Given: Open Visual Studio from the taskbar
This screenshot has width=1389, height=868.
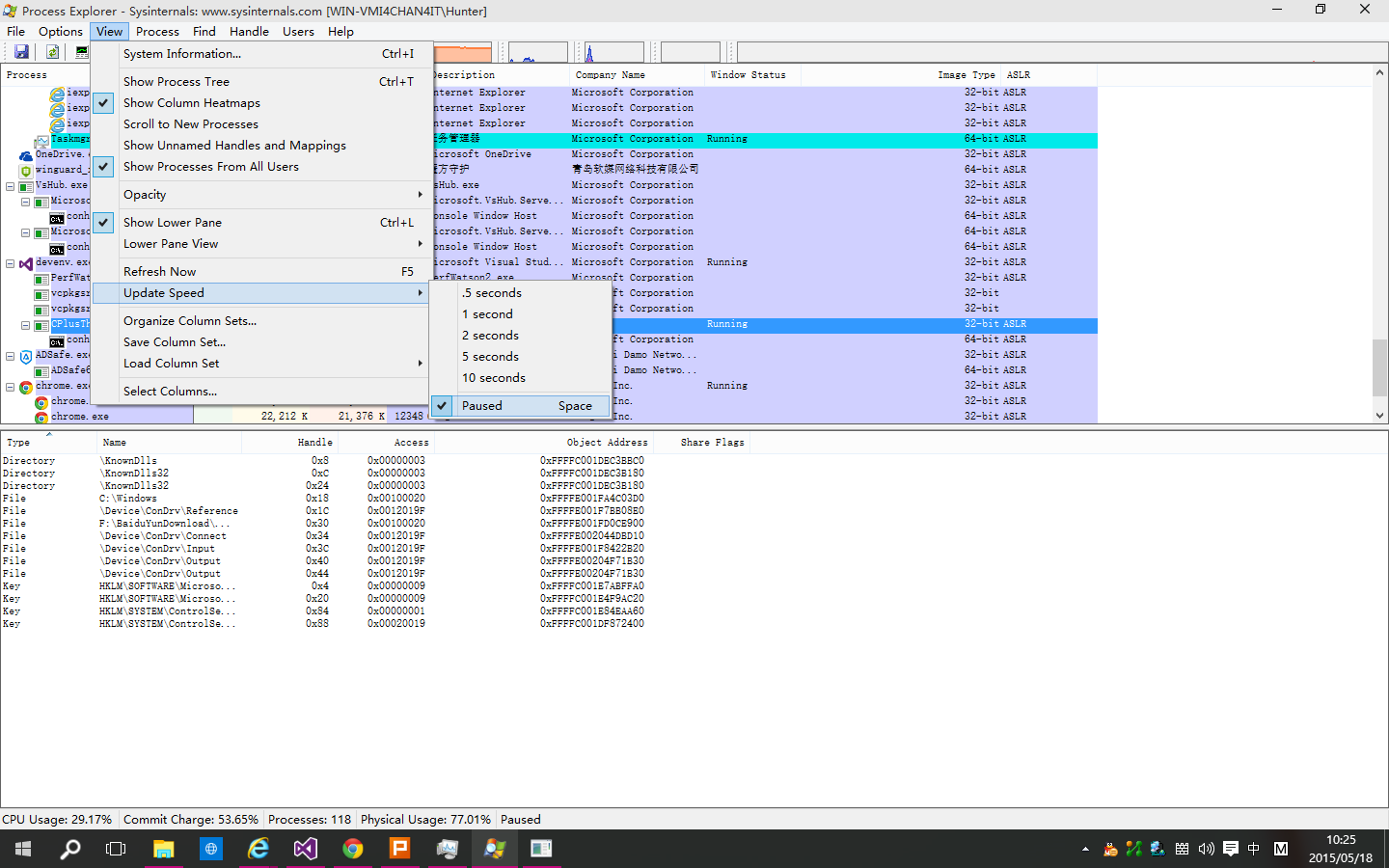Looking at the screenshot, I should [x=306, y=849].
